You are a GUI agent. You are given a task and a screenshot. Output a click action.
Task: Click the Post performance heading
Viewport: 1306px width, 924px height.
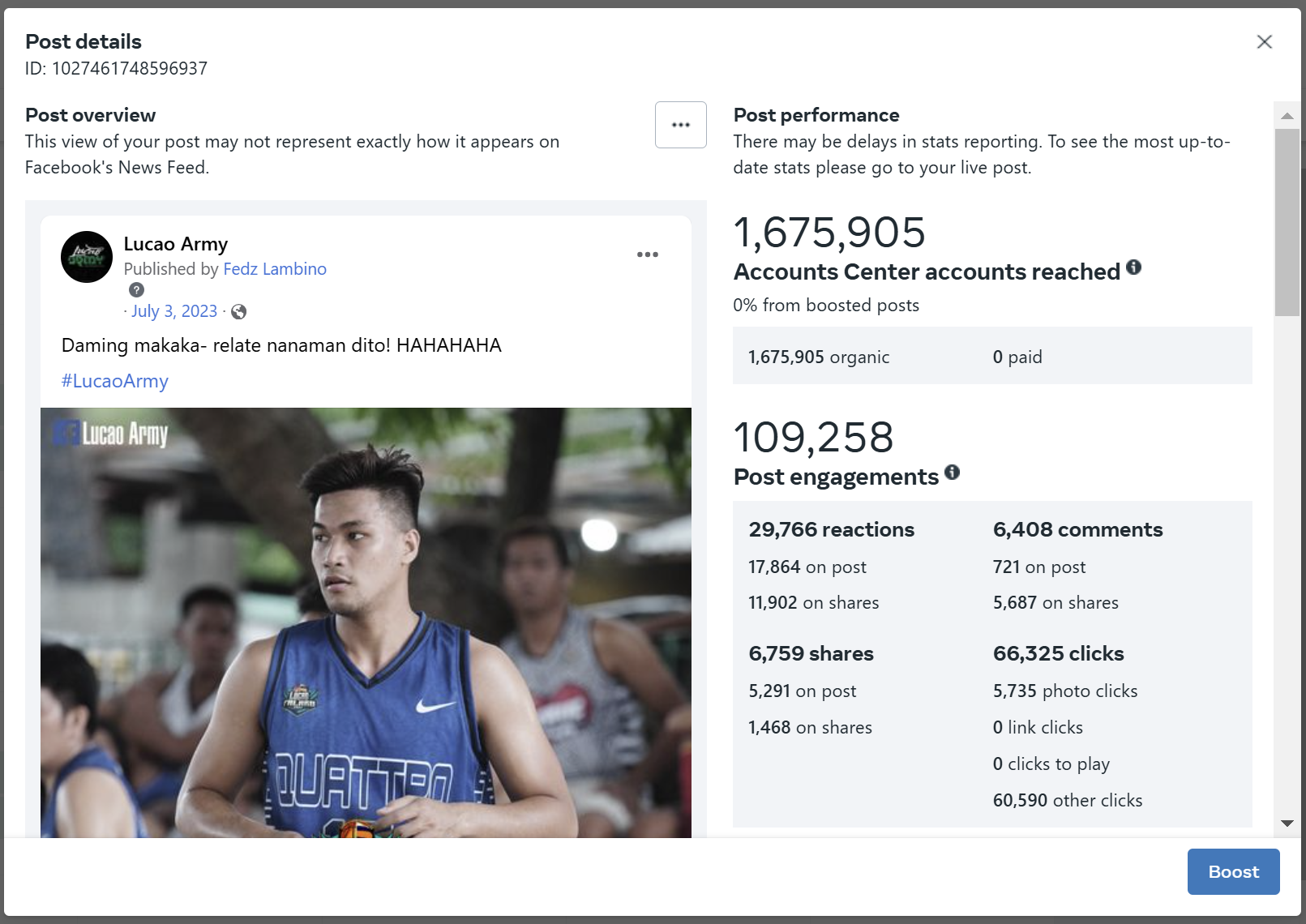tap(816, 115)
